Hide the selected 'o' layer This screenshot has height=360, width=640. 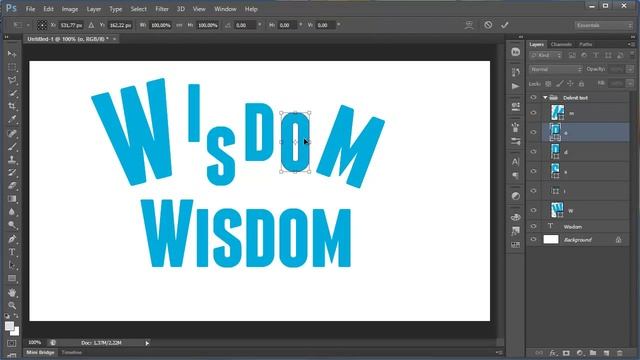pyautogui.click(x=533, y=132)
